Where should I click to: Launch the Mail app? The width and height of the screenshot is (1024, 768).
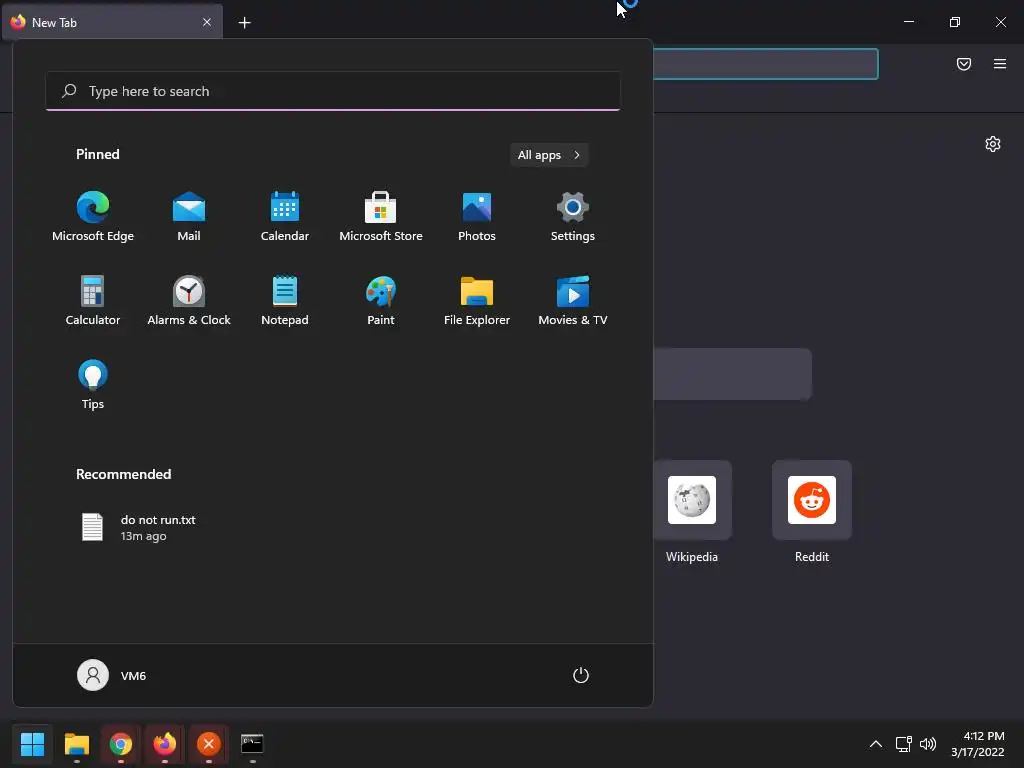tap(189, 217)
